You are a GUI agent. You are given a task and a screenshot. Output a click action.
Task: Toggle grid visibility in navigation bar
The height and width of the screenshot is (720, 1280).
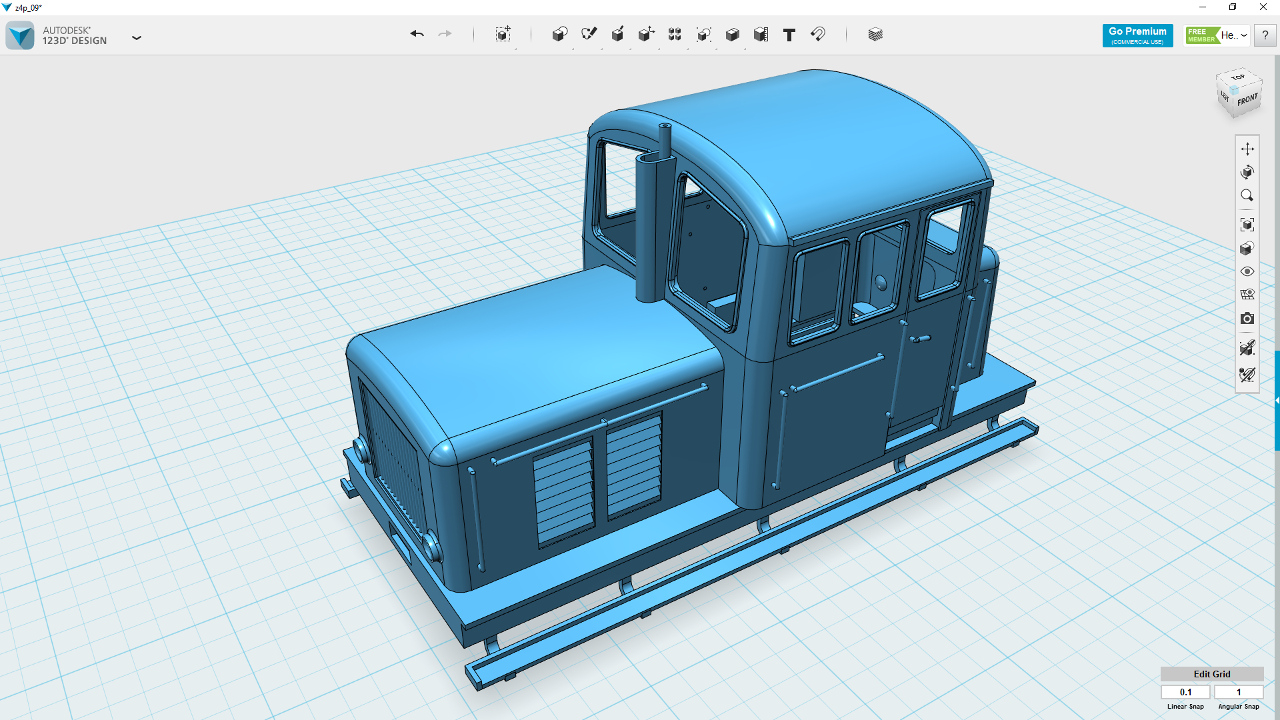[1247, 295]
